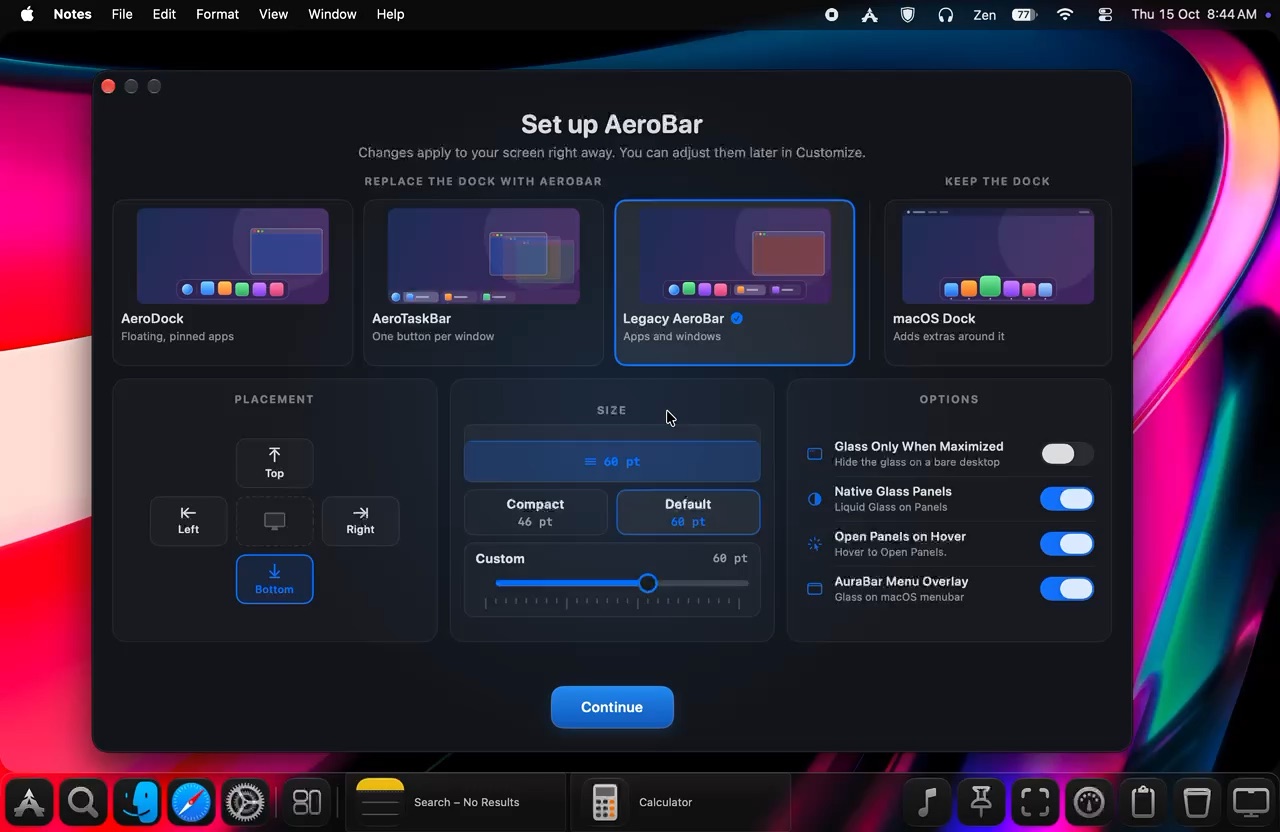
Task: Launch Finder from the taskbar
Action: pyautogui.click(x=137, y=802)
